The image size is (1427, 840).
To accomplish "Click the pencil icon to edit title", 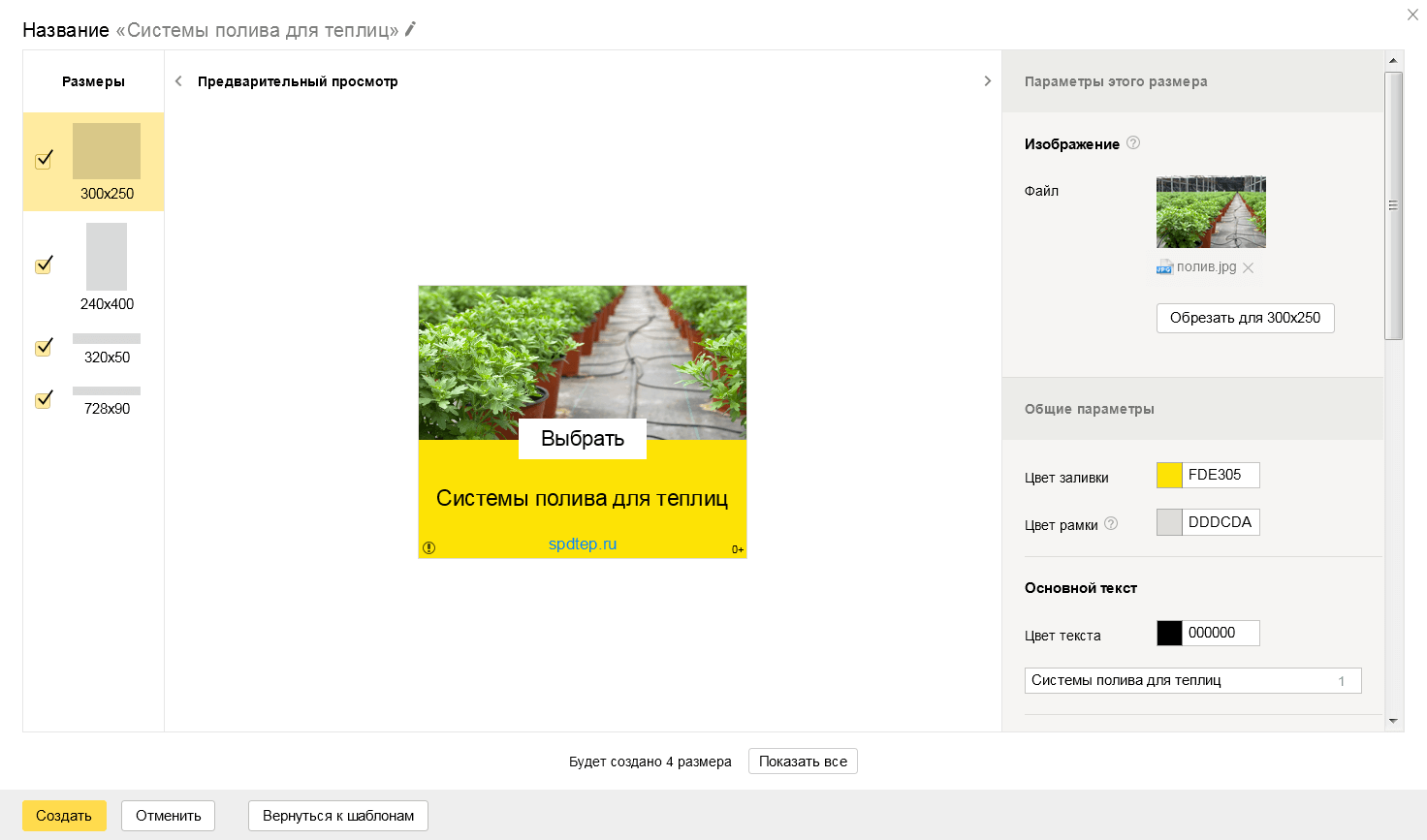I will 410,29.
